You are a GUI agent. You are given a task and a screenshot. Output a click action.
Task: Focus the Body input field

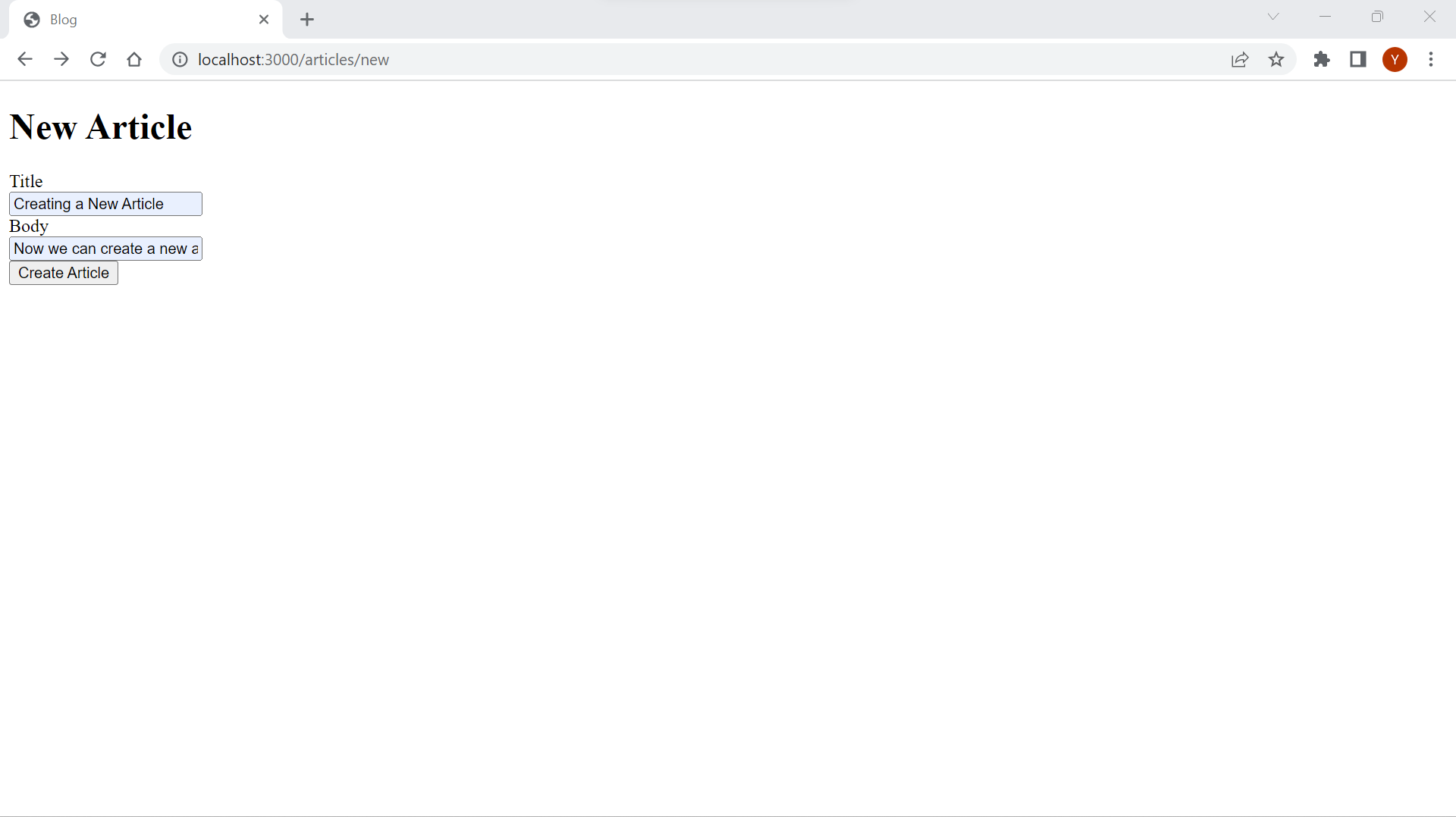105,249
